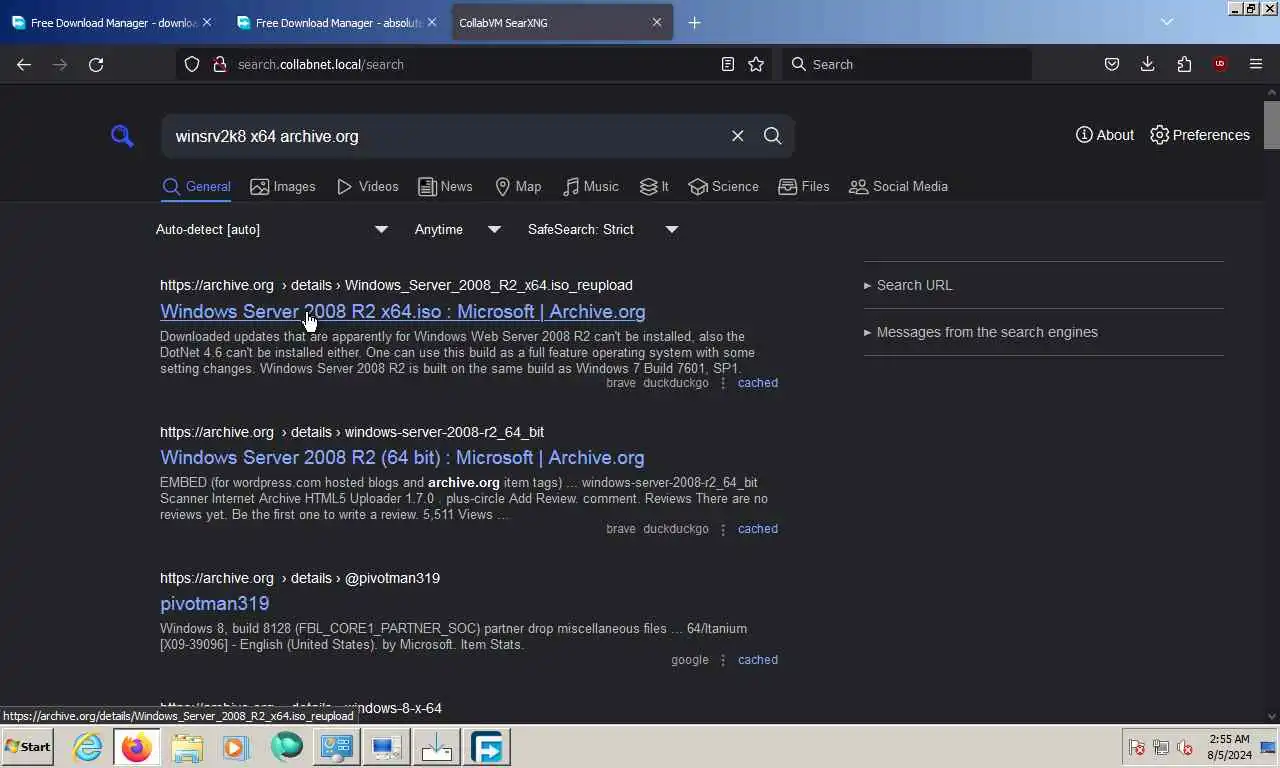Open the network status tray icon

tap(1161, 747)
